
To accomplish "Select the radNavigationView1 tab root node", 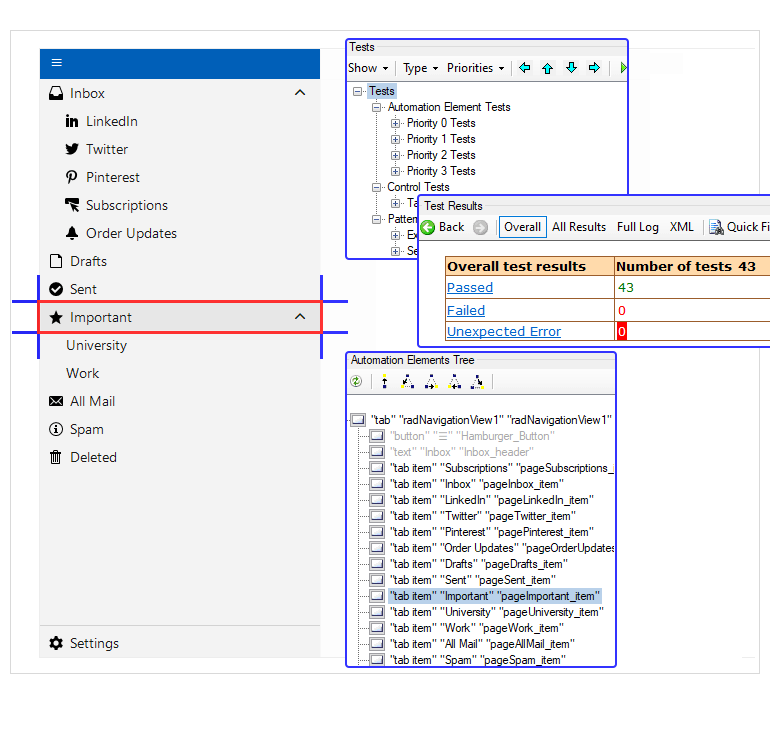I will 491,420.
